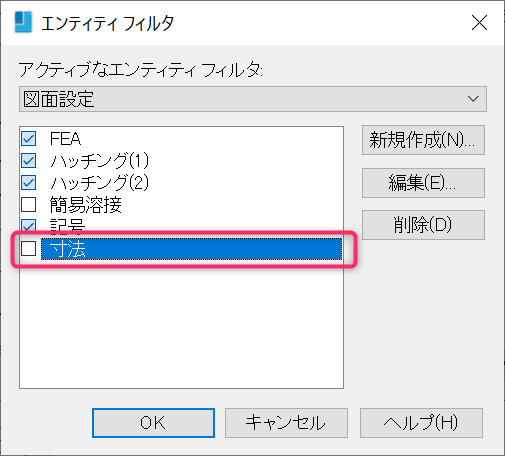This screenshot has width=505, height=456.
Task: Enable the 簡易溶接 checkbox
Action: tap(29, 205)
